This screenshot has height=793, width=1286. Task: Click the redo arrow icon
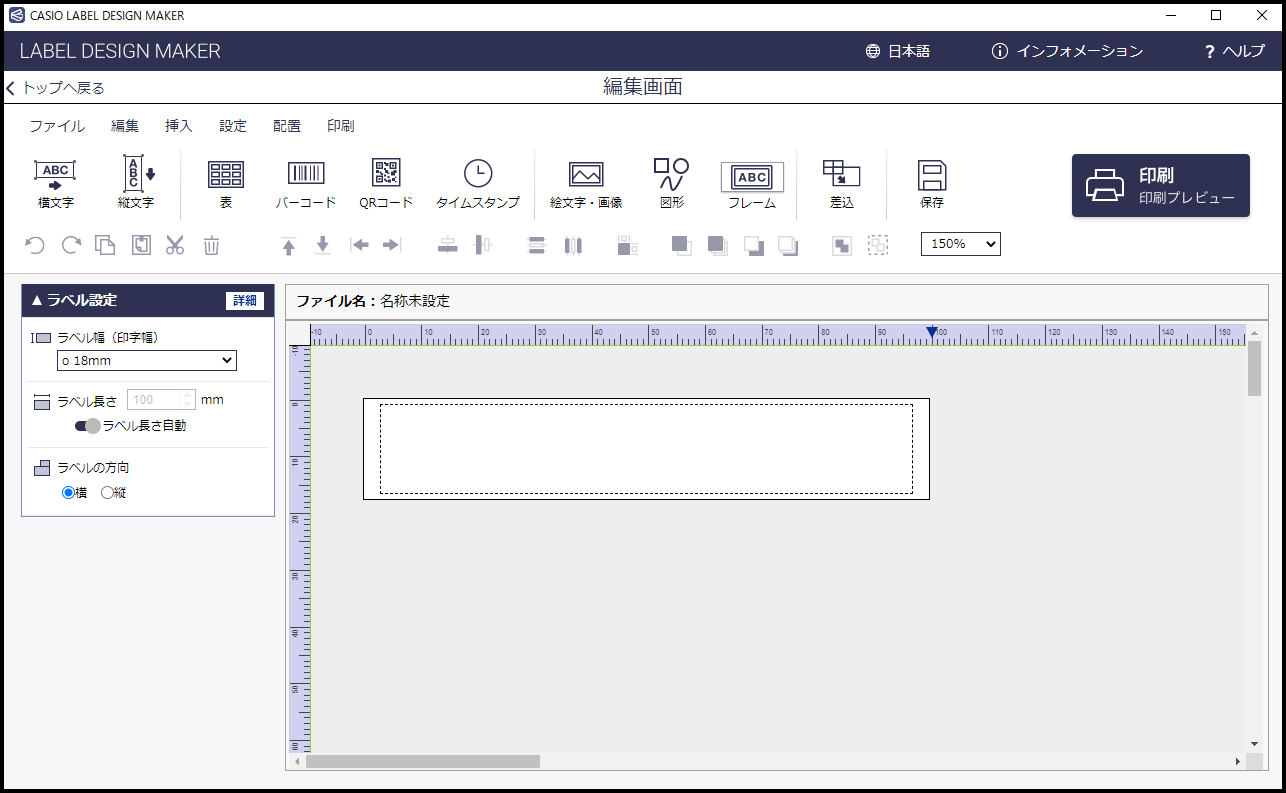tap(71, 245)
